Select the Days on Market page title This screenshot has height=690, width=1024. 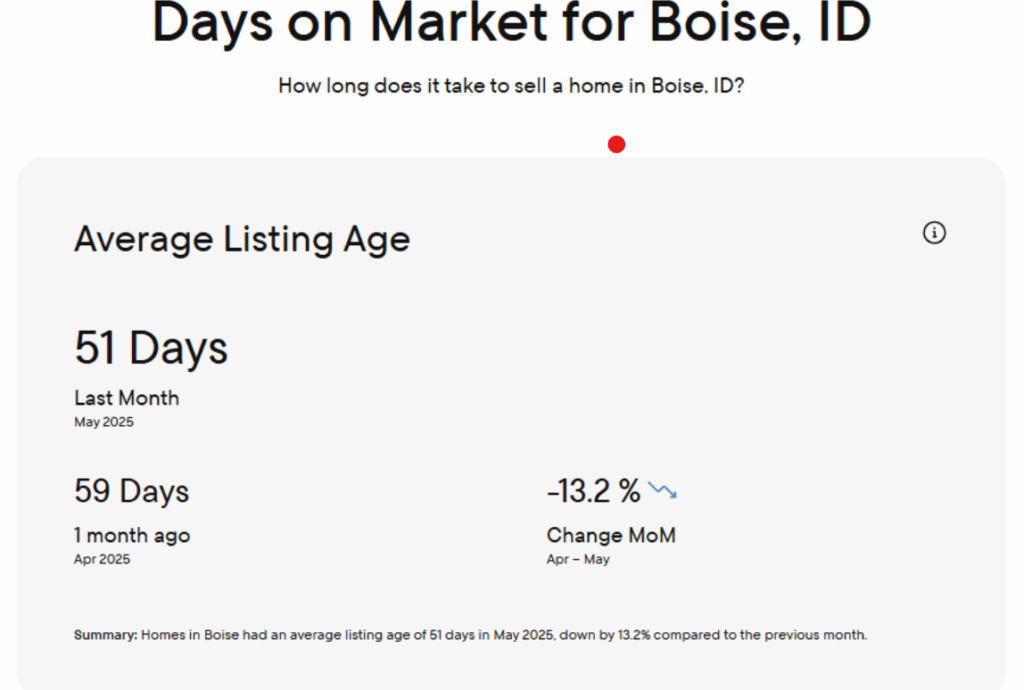(x=511, y=24)
